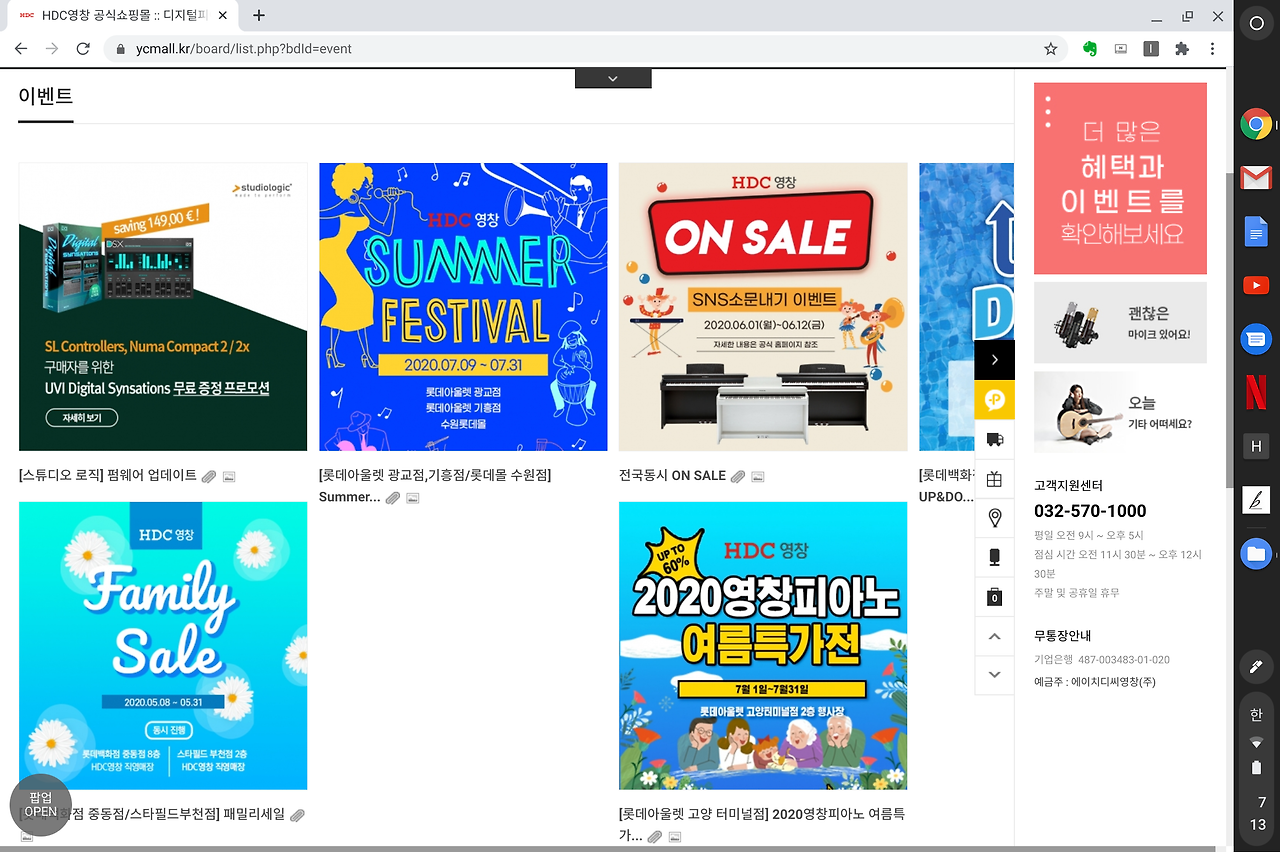Open the handwriting pen app on the shelf
Screen dimensions: 1280x852
click(1256, 499)
